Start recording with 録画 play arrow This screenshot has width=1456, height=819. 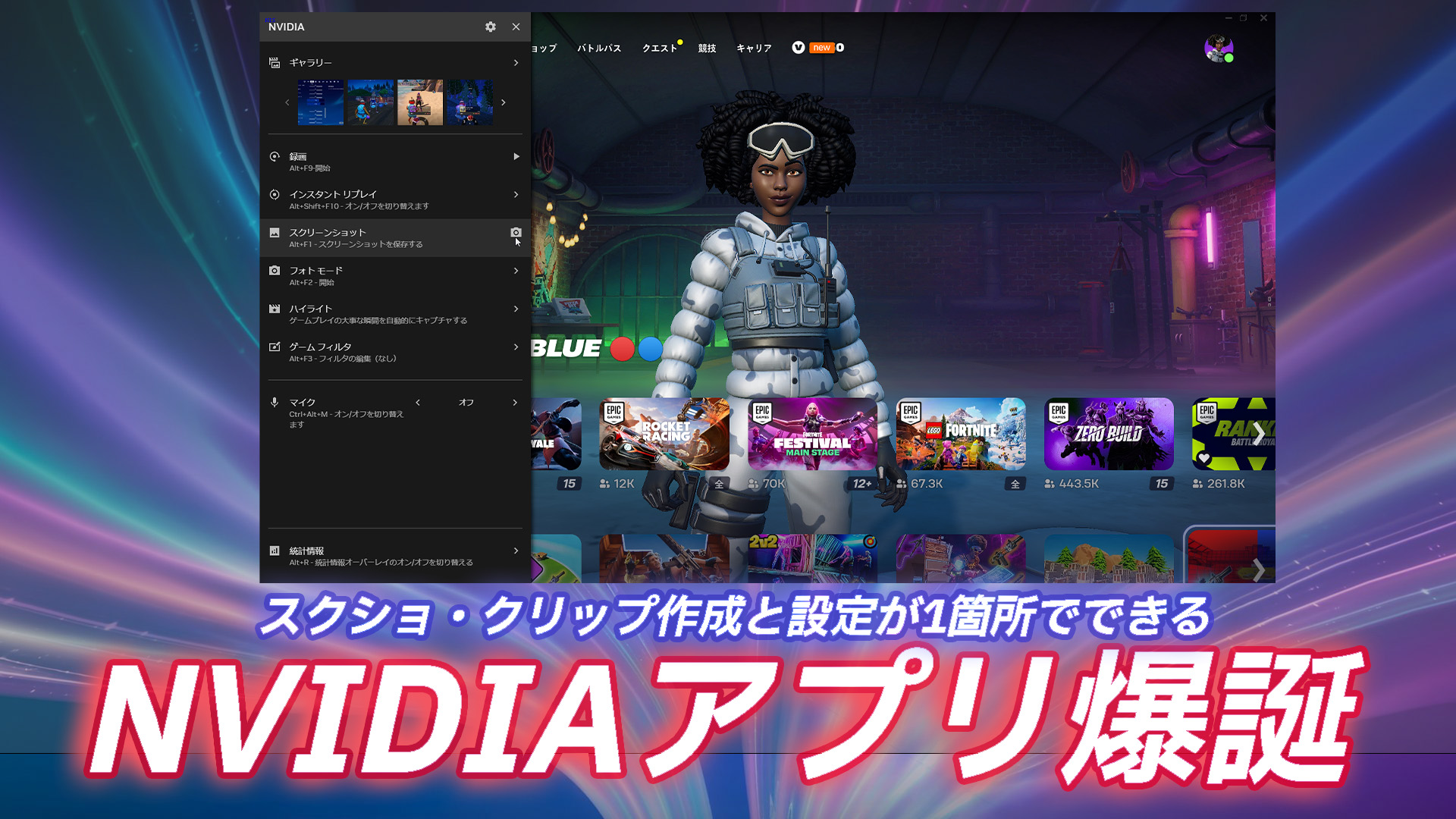click(516, 156)
